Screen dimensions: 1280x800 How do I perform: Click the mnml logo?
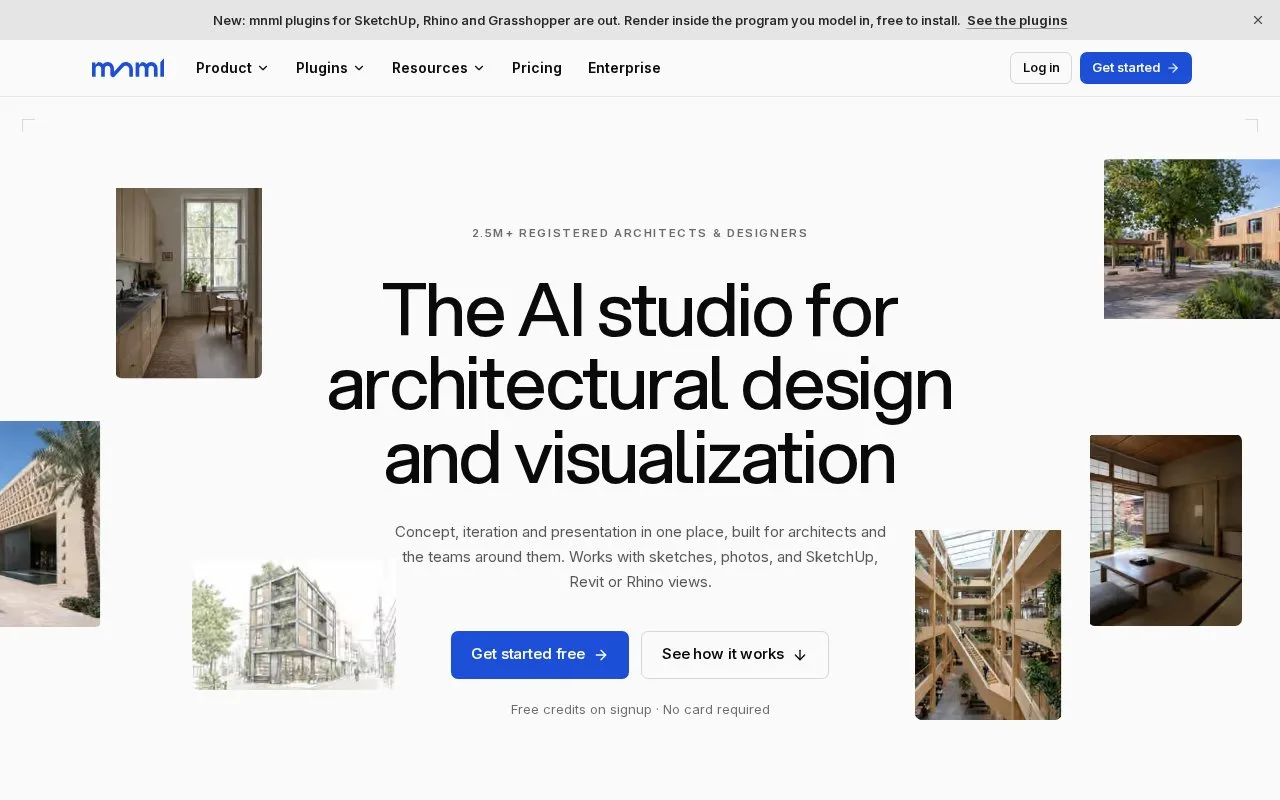[128, 68]
